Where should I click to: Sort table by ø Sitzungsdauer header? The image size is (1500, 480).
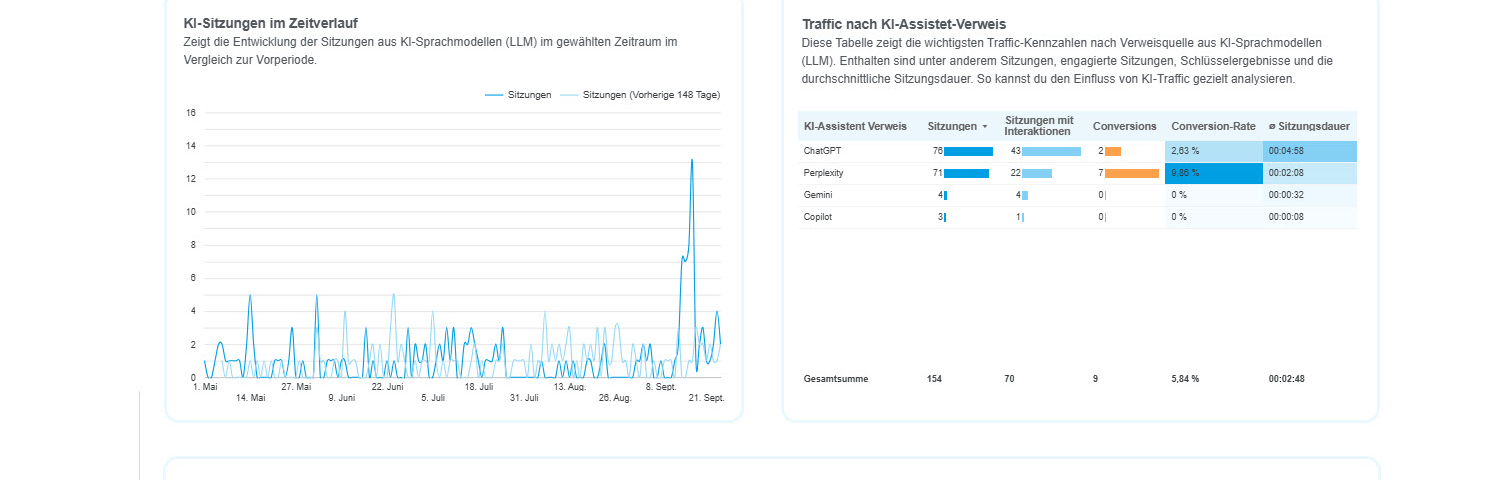coord(1309,126)
